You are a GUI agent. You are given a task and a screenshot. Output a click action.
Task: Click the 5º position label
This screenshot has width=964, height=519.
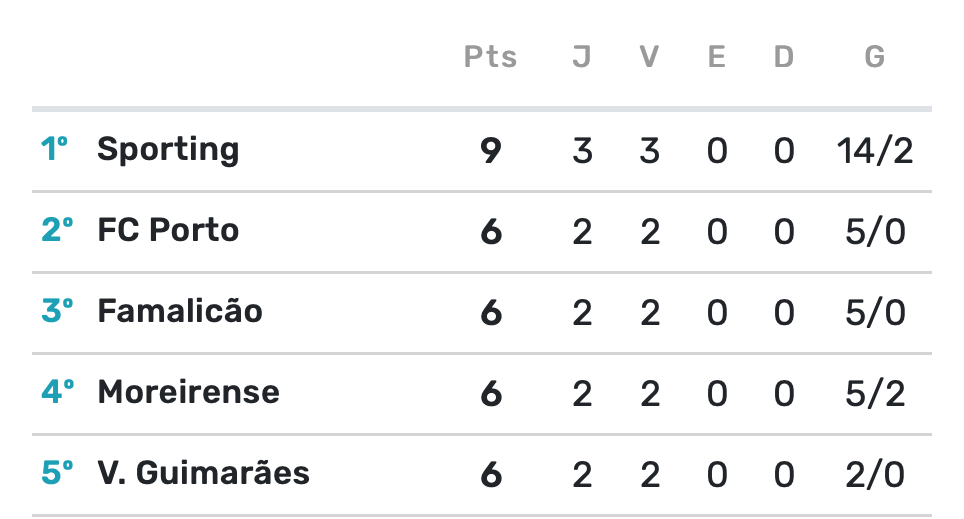tap(57, 473)
